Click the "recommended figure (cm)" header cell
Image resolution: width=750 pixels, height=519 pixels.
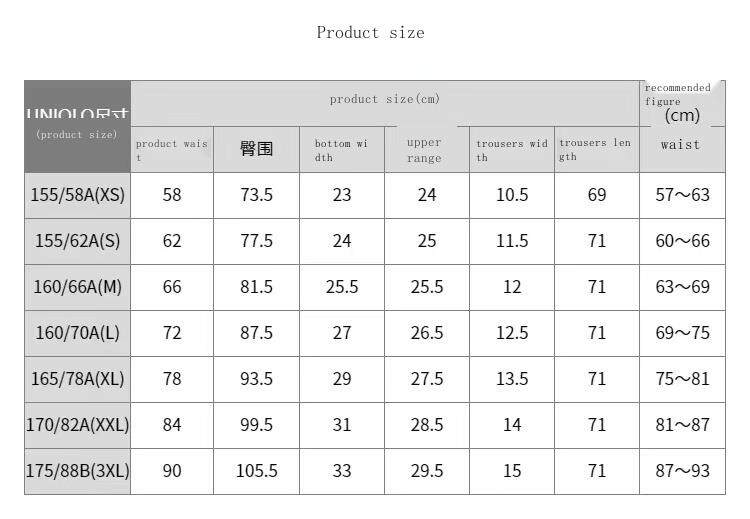(682, 103)
